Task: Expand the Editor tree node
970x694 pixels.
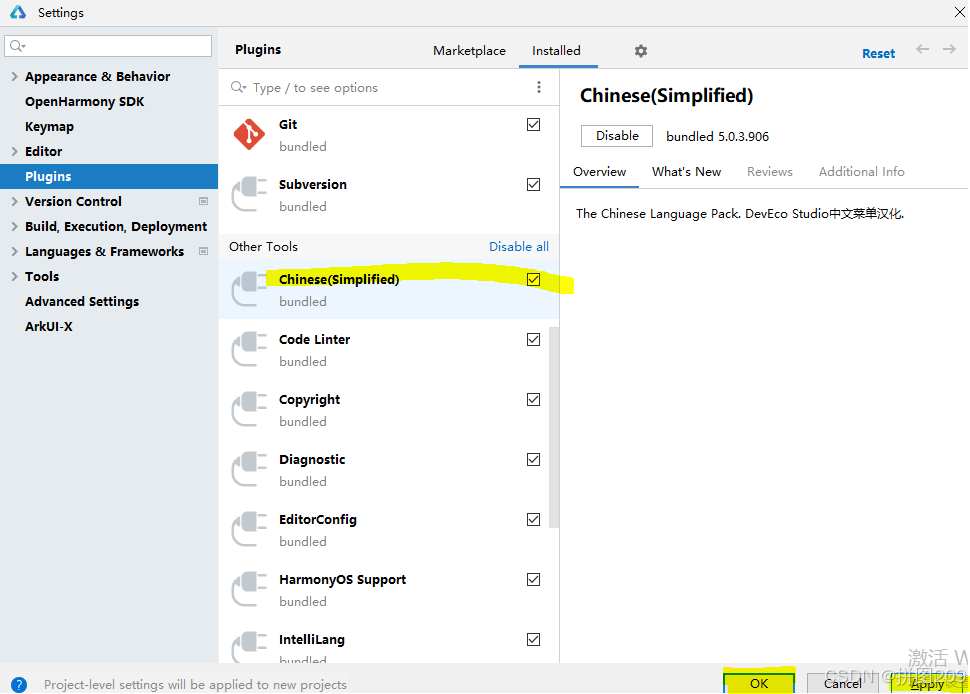Action: point(14,151)
